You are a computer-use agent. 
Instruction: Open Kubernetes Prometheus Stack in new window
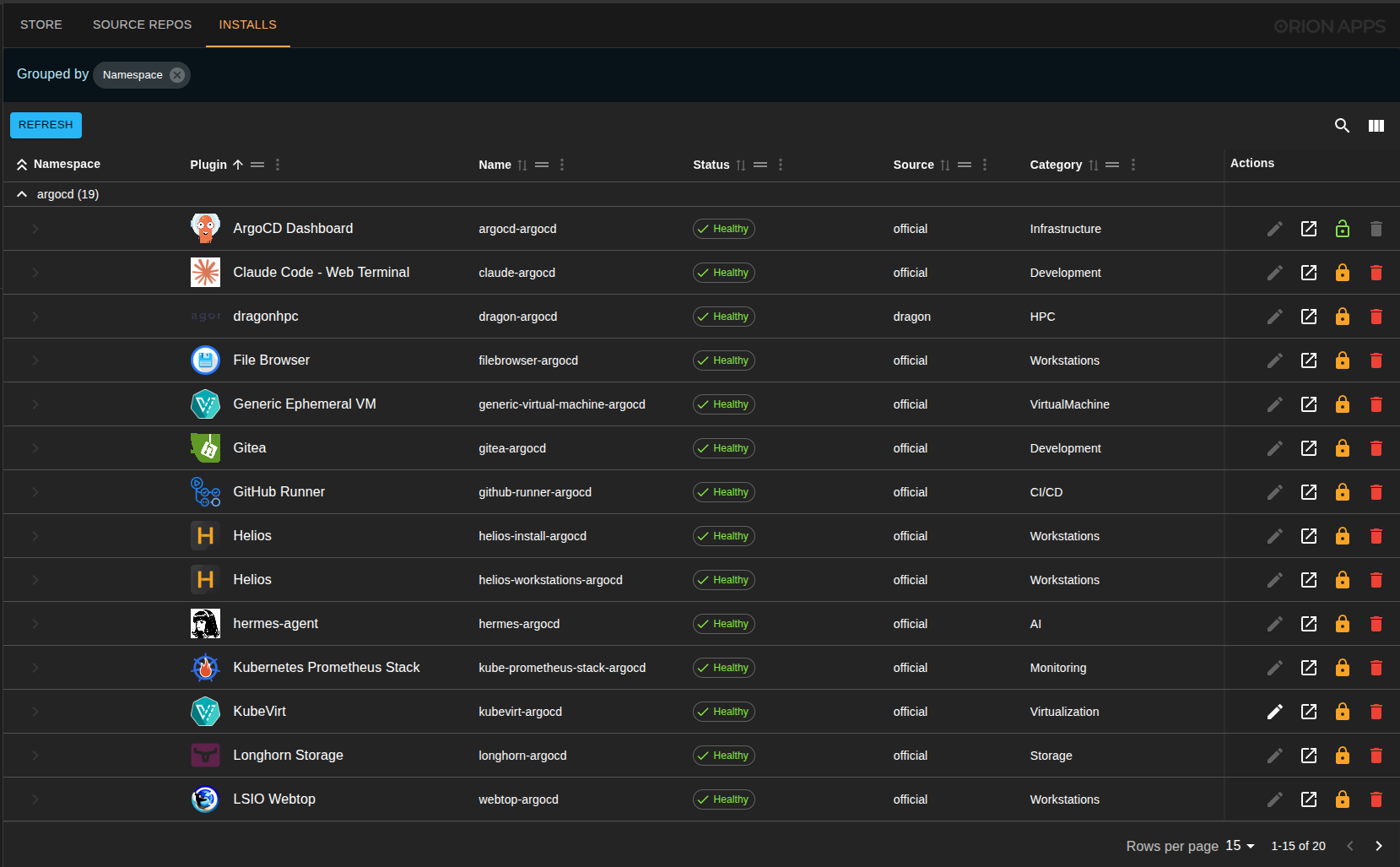click(x=1309, y=668)
